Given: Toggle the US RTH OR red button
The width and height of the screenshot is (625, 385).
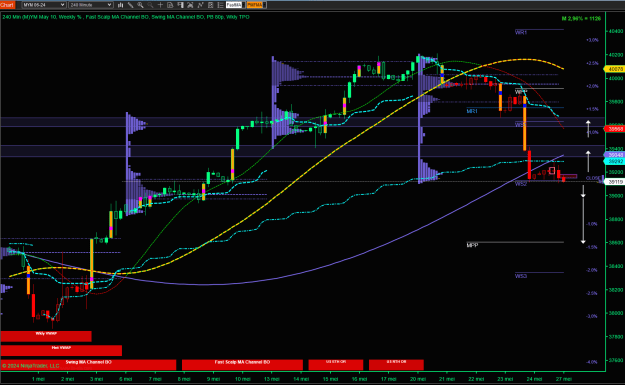Looking at the screenshot, I should coord(396,365).
